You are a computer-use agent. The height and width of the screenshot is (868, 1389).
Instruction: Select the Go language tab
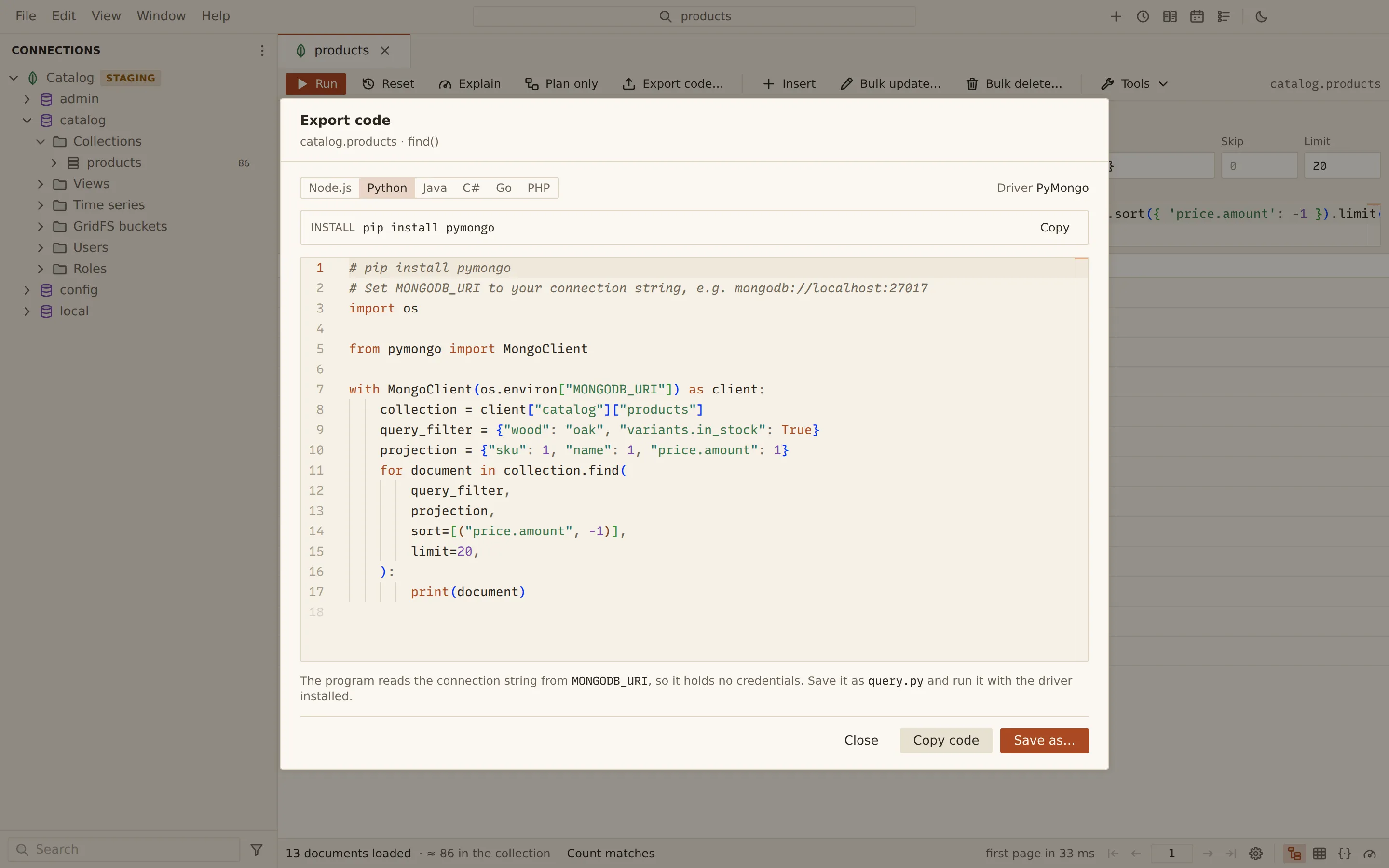(504, 188)
